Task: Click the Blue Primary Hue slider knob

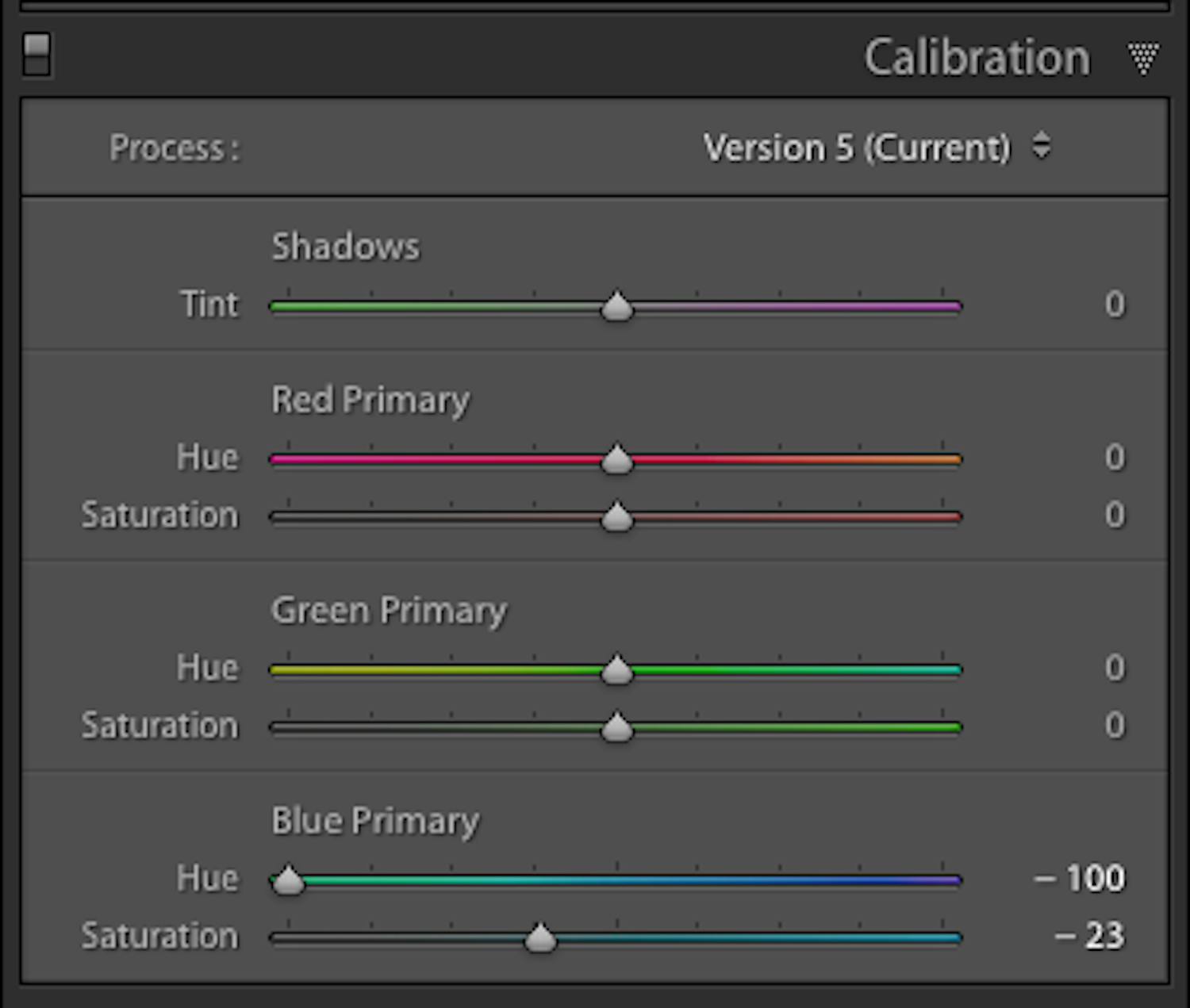Action: [x=288, y=880]
